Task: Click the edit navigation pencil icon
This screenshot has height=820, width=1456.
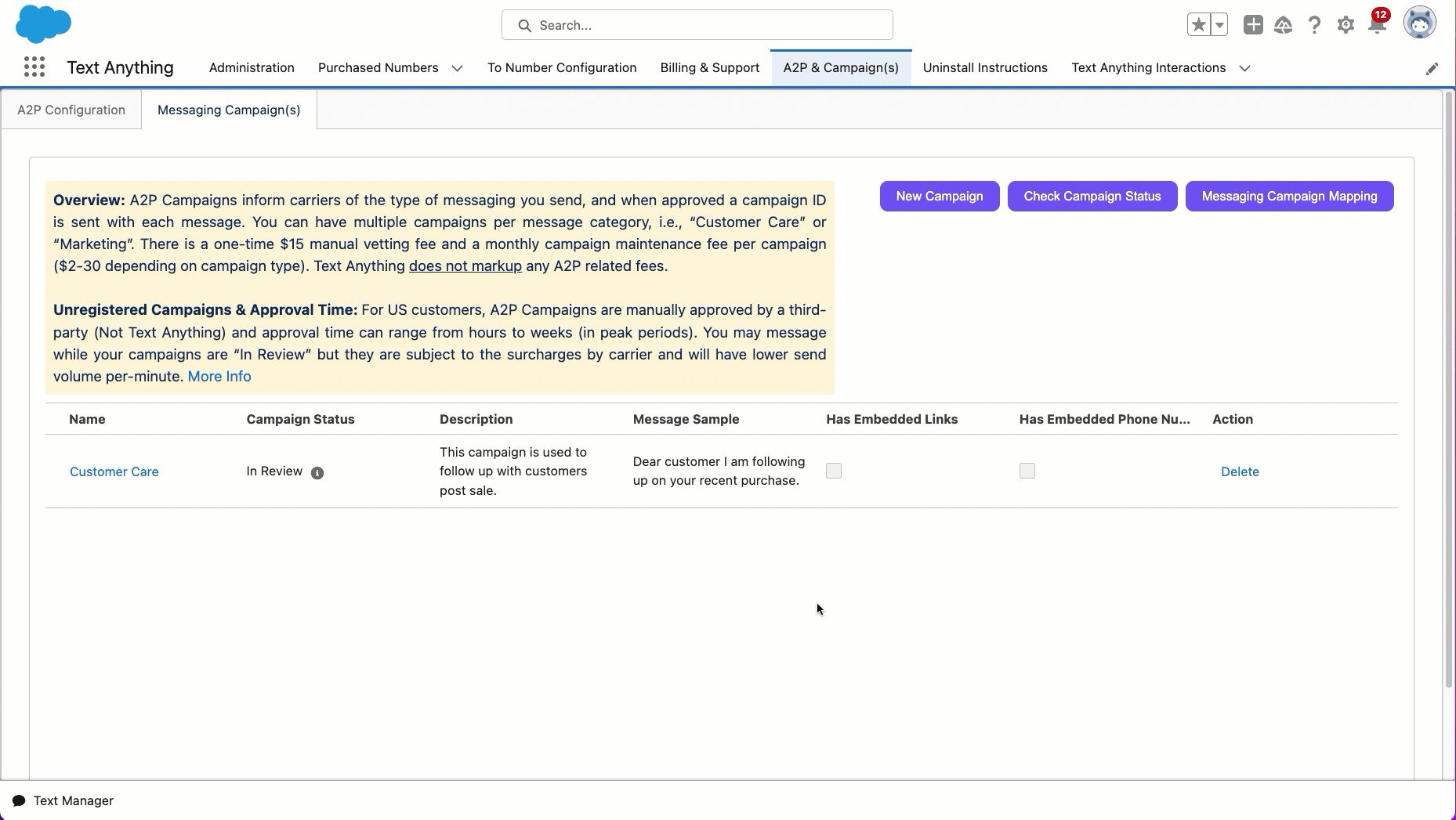Action: point(1432,69)
